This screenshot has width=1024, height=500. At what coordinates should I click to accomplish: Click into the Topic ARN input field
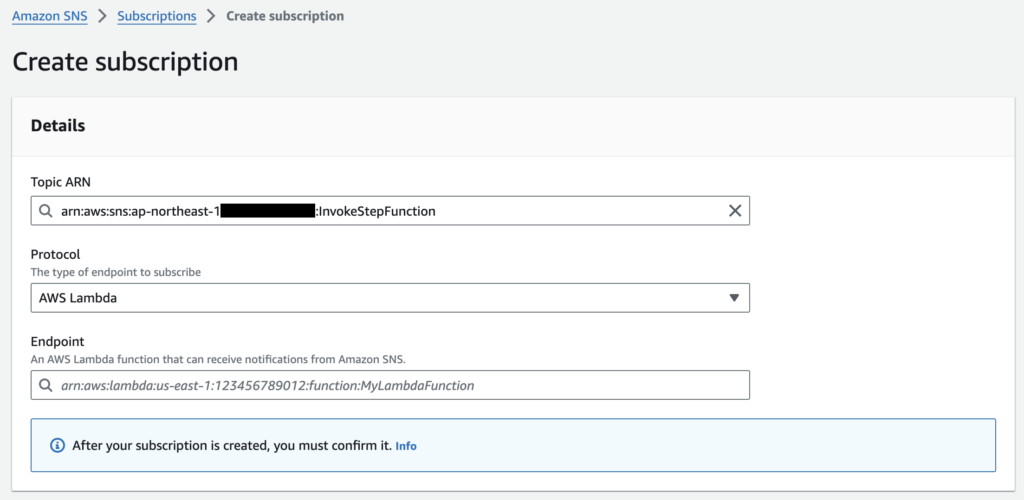pyautogui.click(x=390, y=211)
